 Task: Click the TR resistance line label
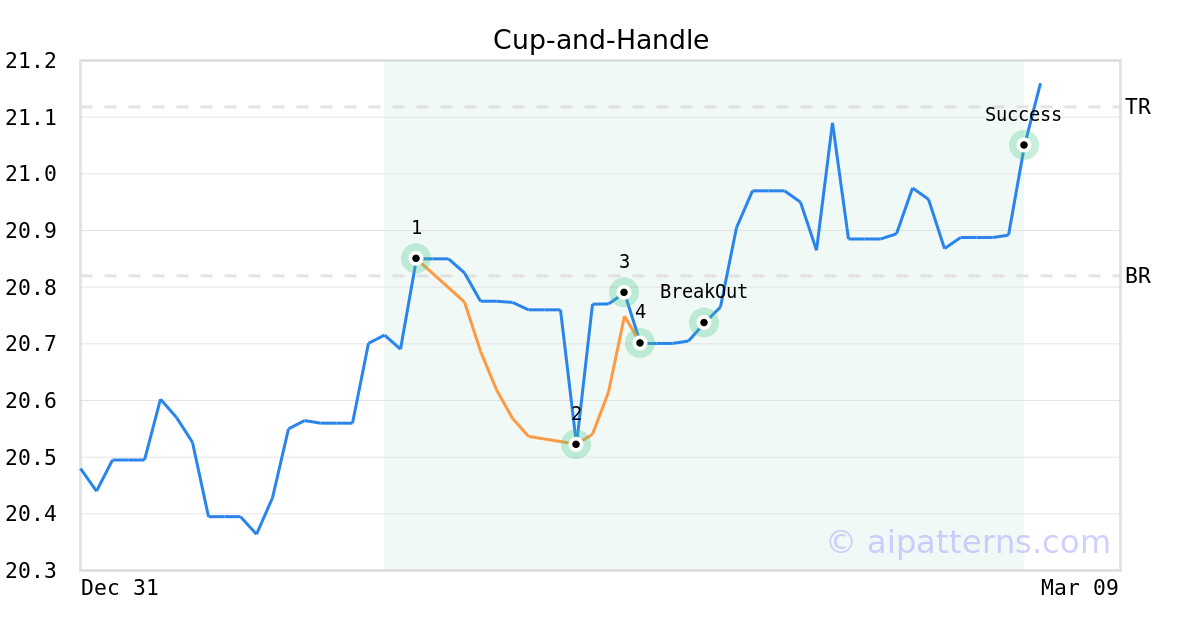click(x=1138, y=107)
